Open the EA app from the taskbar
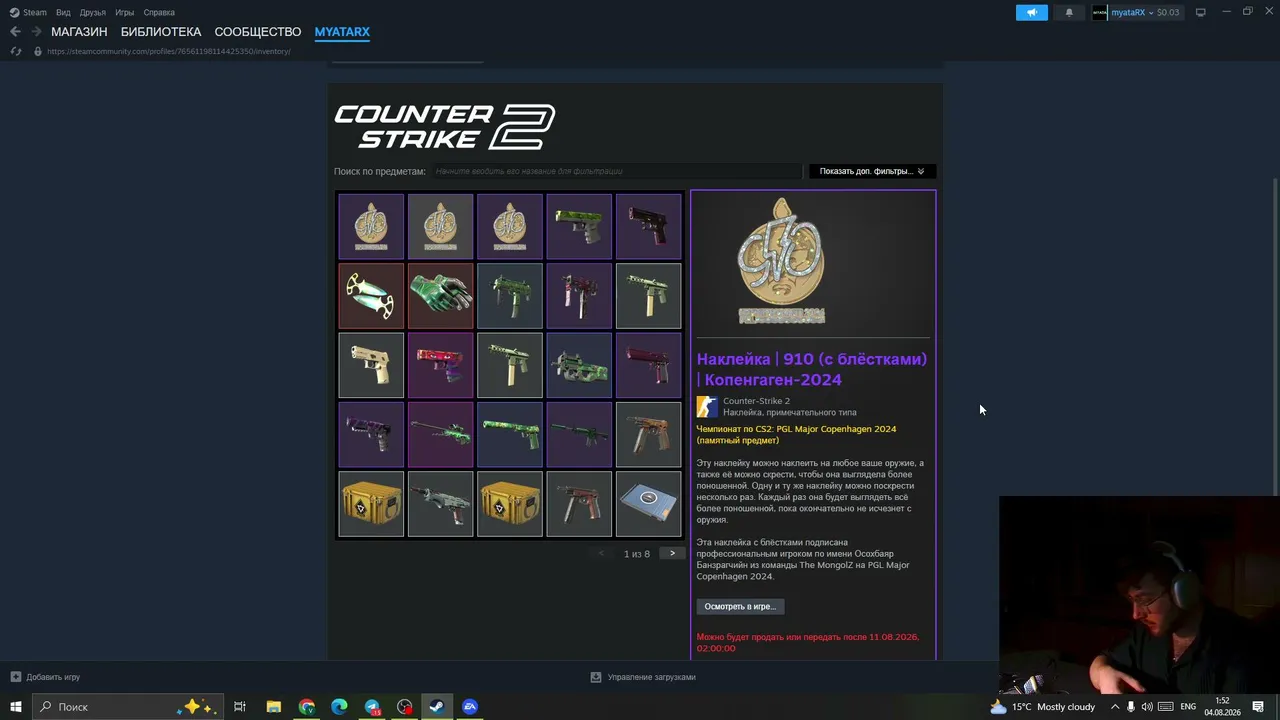Viewport: 1280px width, 720px height. (x=470, y=707)
